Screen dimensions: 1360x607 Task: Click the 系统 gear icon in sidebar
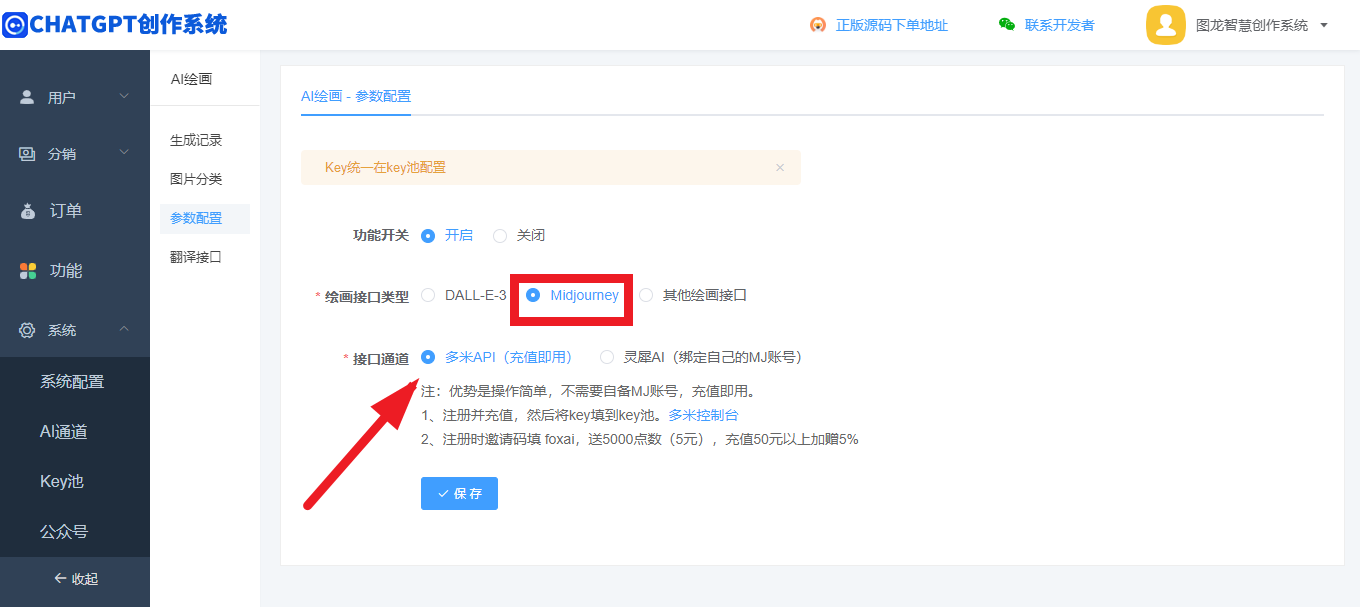(27, 330)
